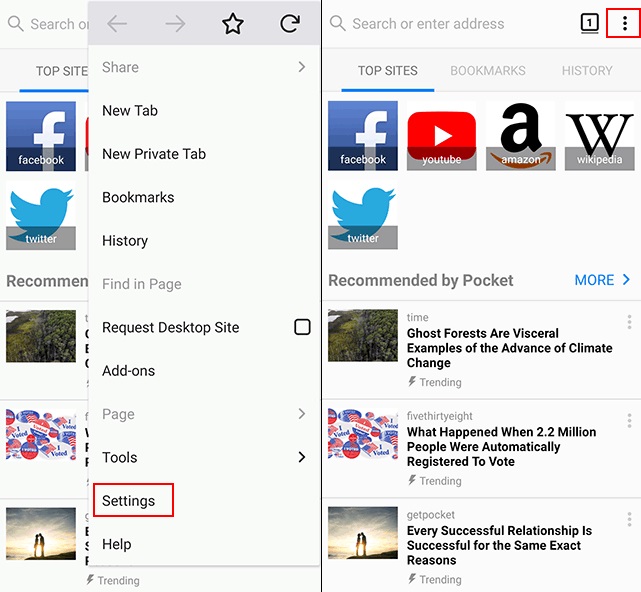641x592 pixels.
Task: Open the three-dot overflow menu in right panel
Action: [624, 23]
